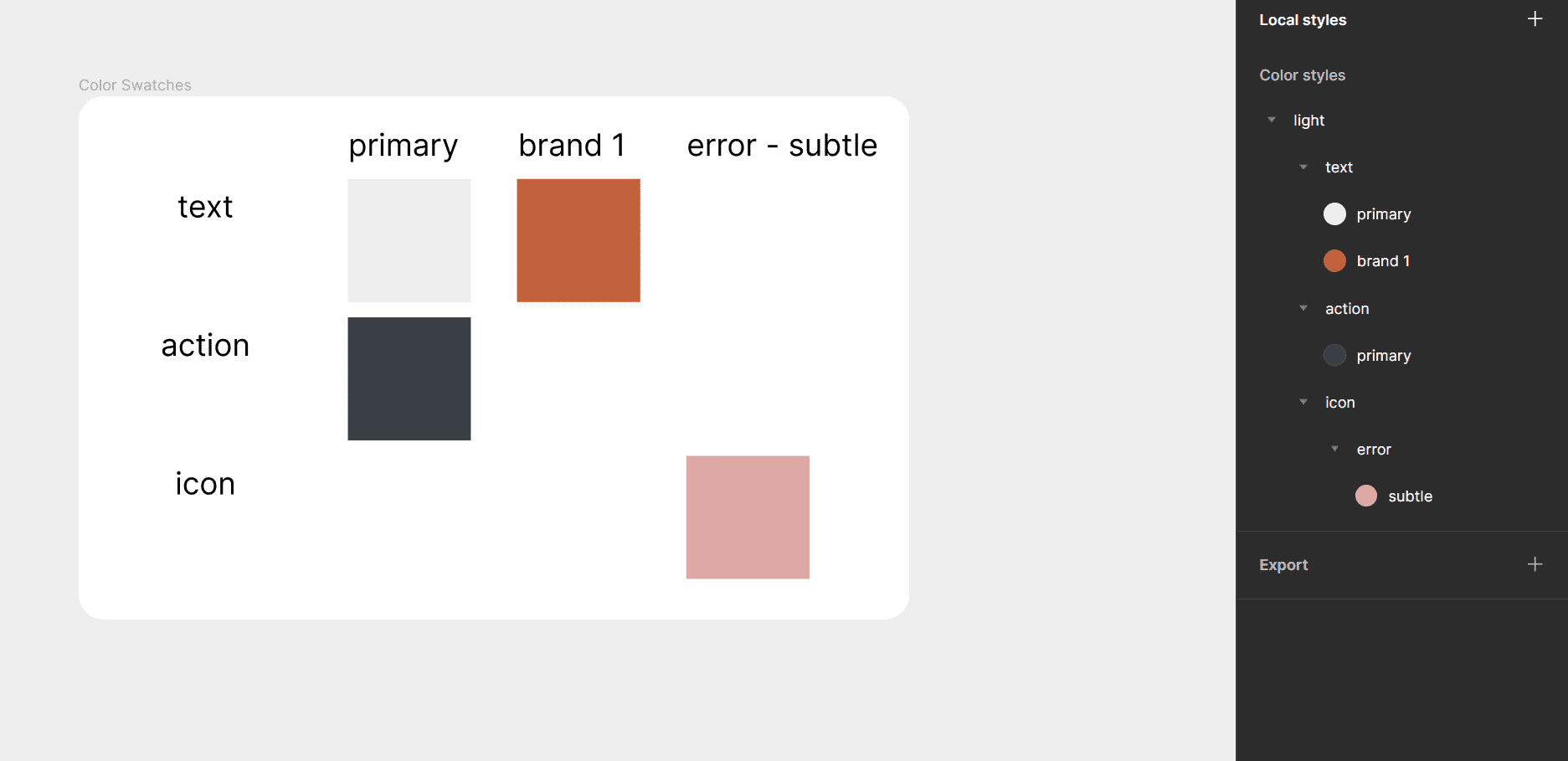Collapse the icon style folder arrow
Image resolution: width=1568 pixels, height=761 pixels.
(1303, 402)
